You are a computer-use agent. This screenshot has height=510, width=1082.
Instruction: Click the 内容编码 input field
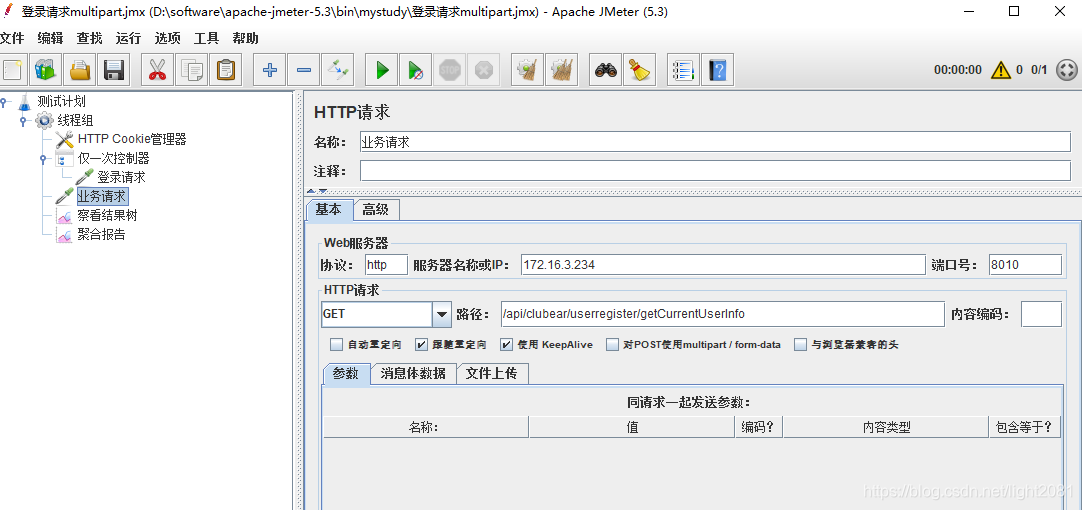tap(1041, 314)
